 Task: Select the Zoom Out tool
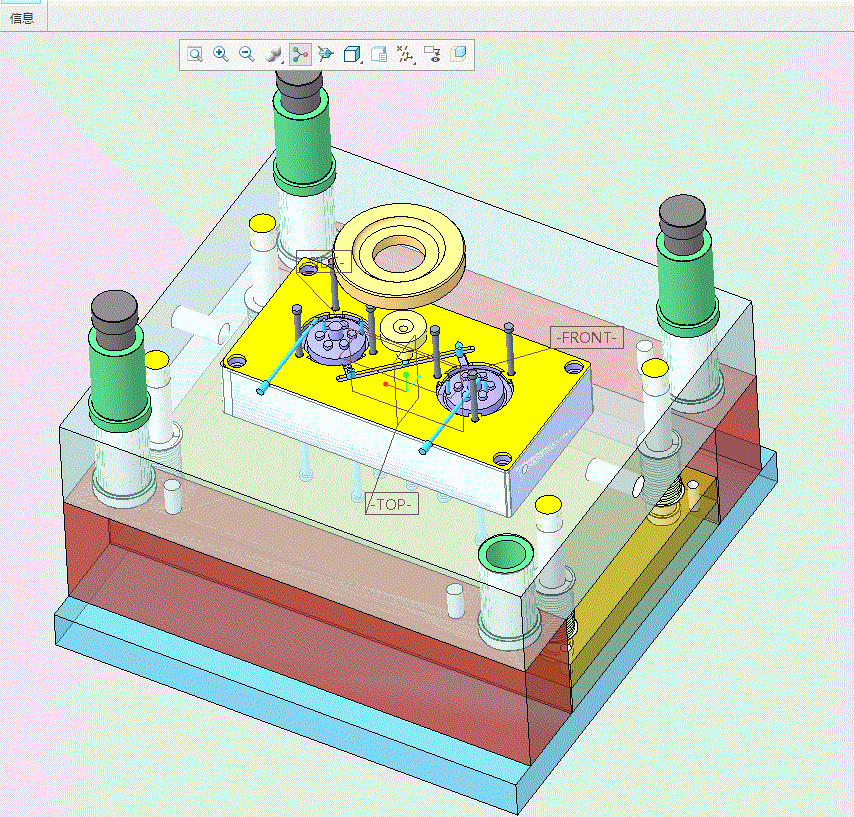247,54
